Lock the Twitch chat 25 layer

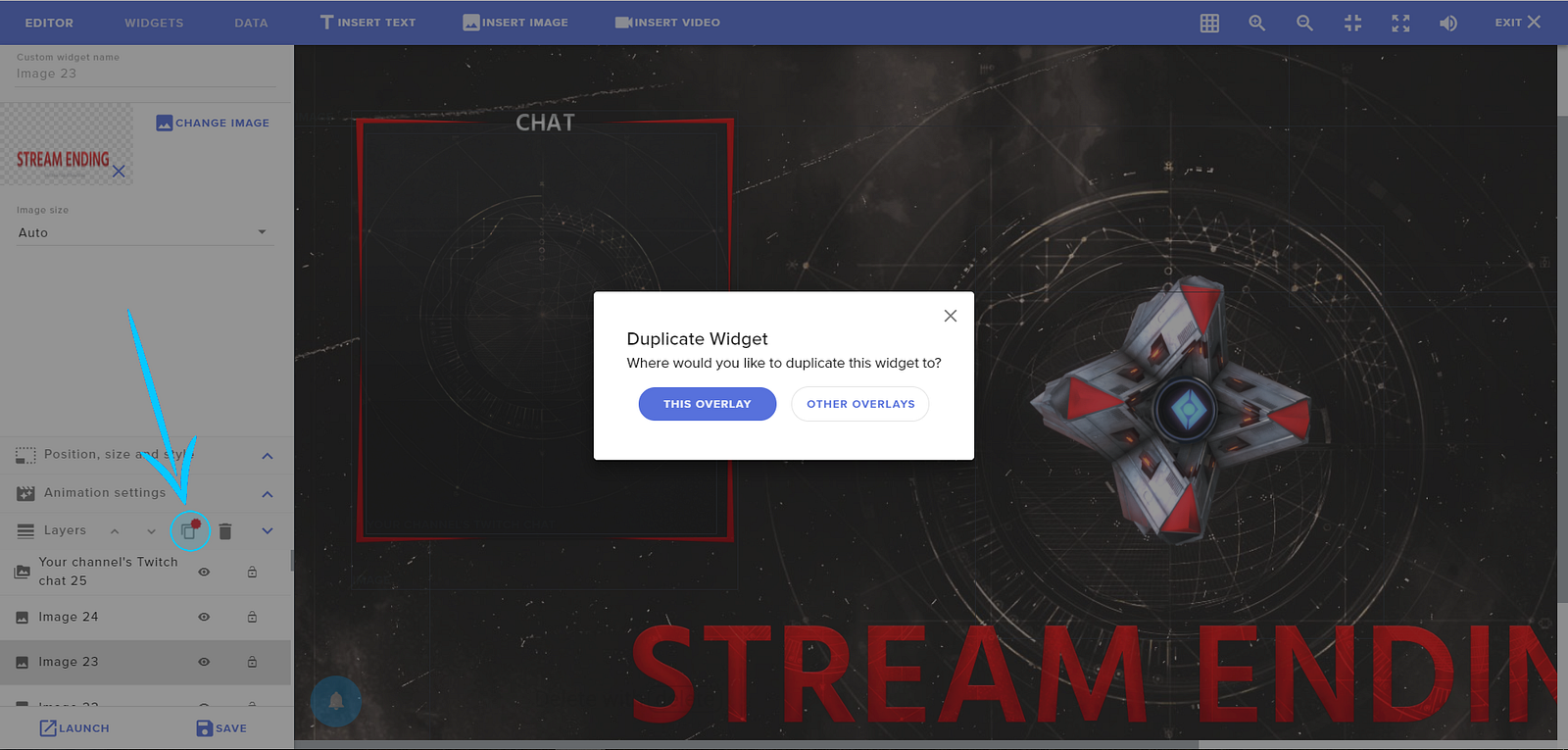point(252,572)
